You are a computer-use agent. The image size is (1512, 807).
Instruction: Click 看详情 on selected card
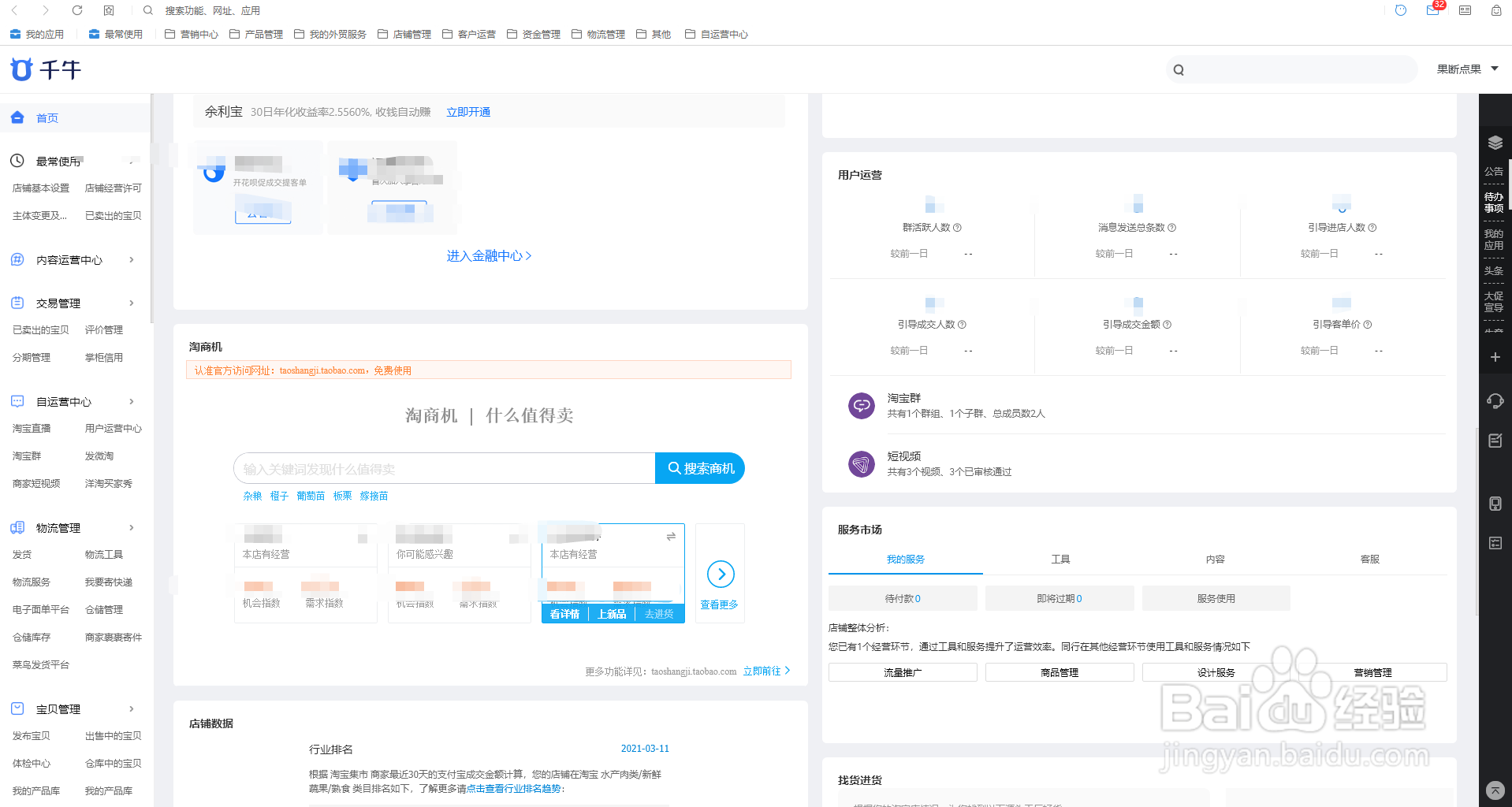tap(564, 614)
